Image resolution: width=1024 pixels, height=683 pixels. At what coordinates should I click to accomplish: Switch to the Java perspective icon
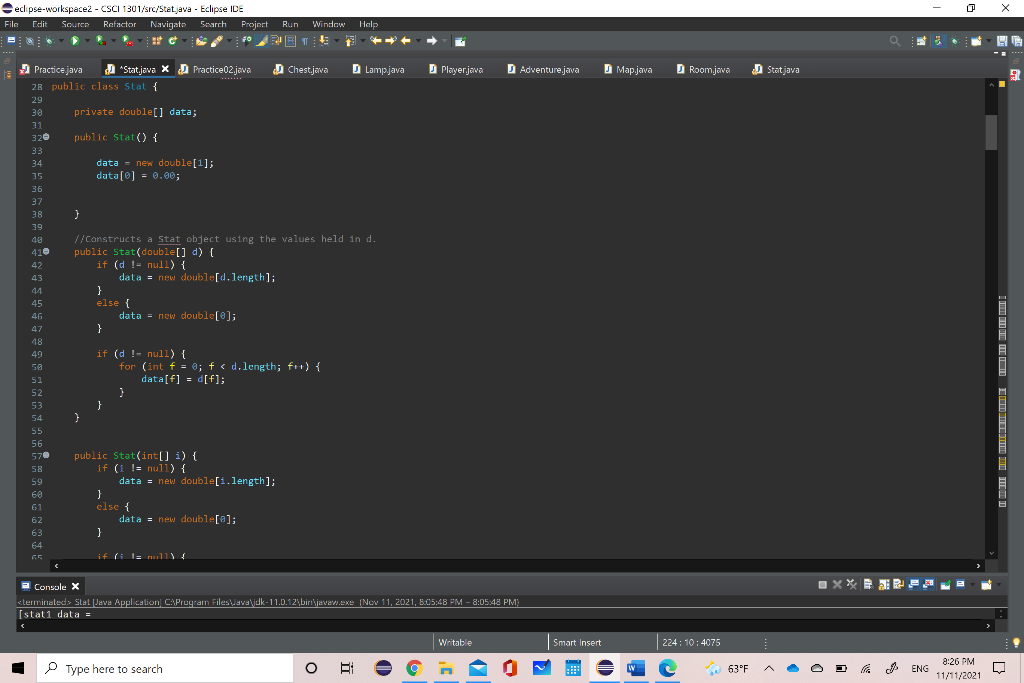click(x=938, y=41)
